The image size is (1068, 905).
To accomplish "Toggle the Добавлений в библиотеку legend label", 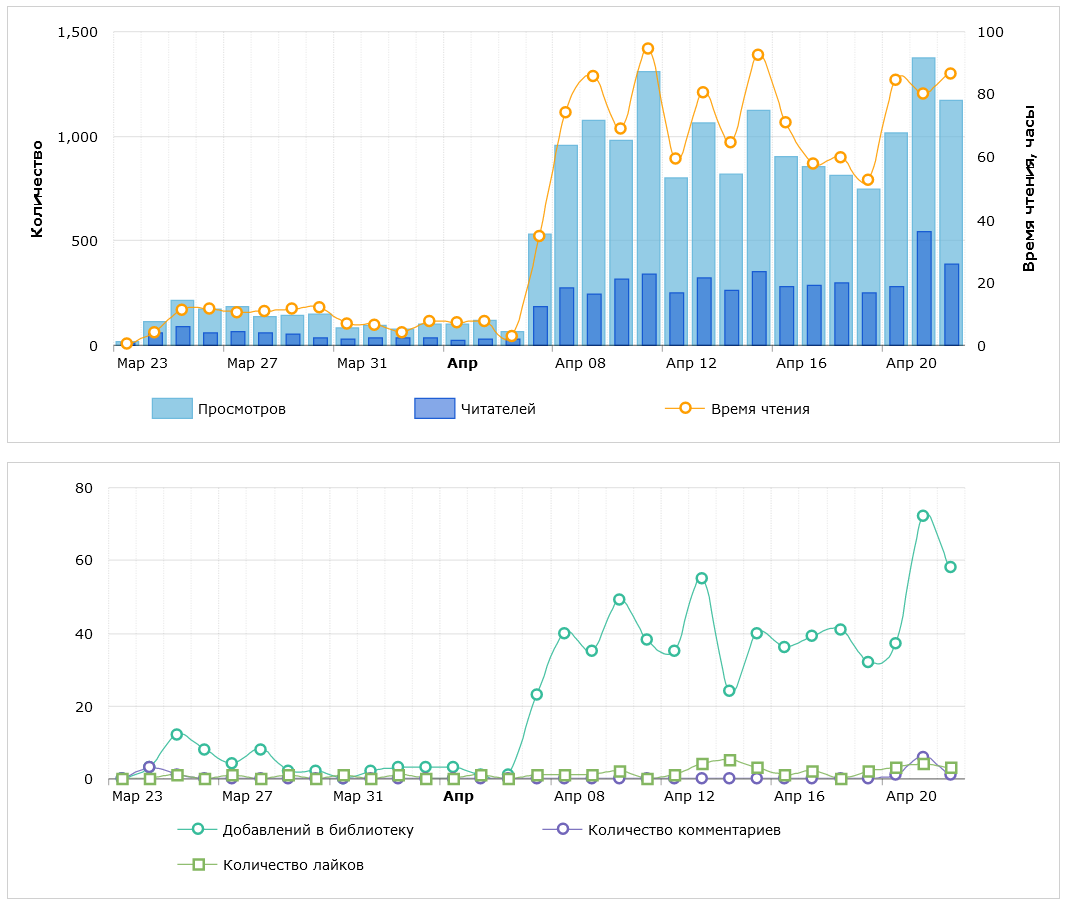I will coord(318,830).
